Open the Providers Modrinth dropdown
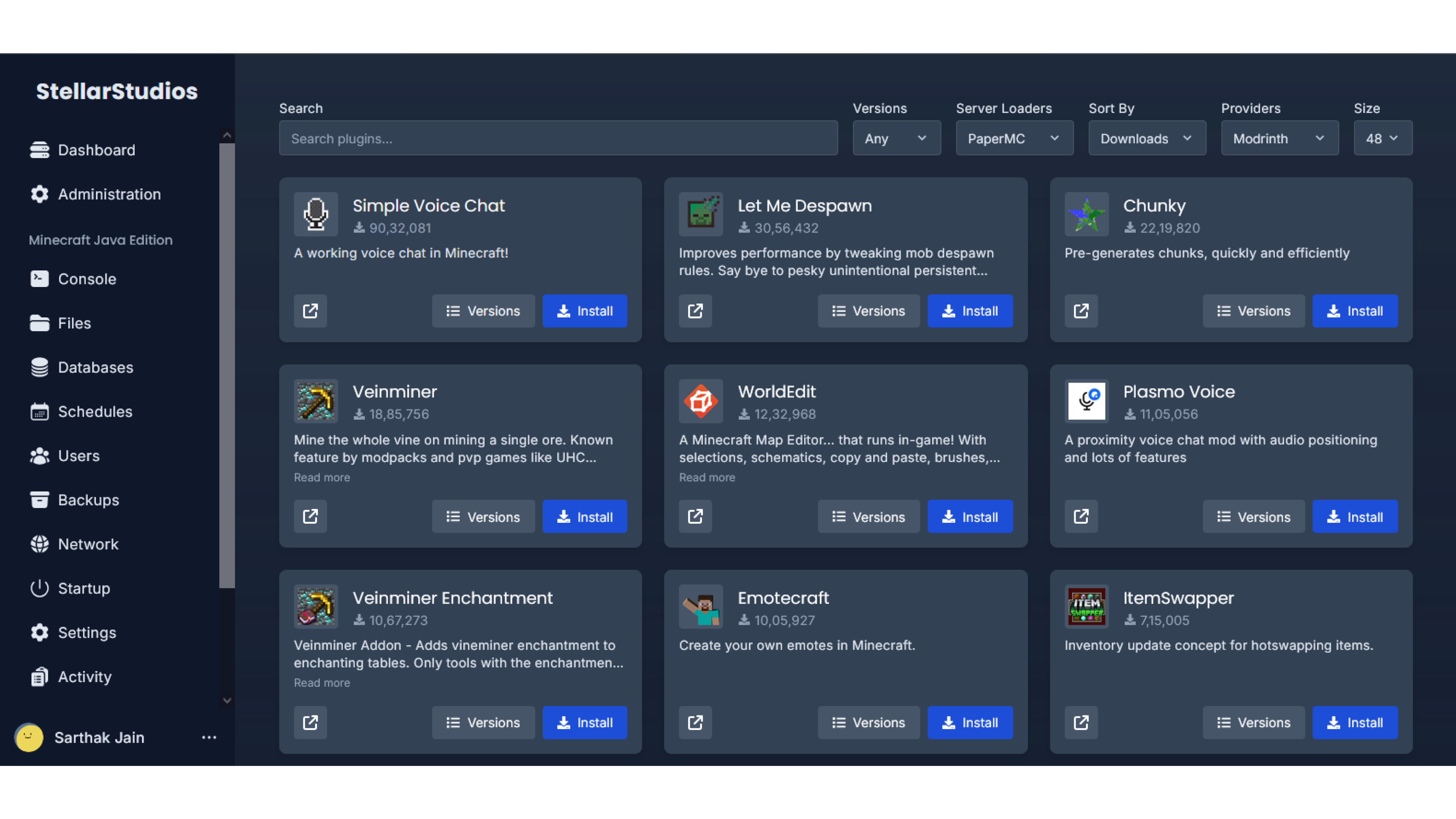The width and height of the screenshot is (1456, 819). point(1280,138)
